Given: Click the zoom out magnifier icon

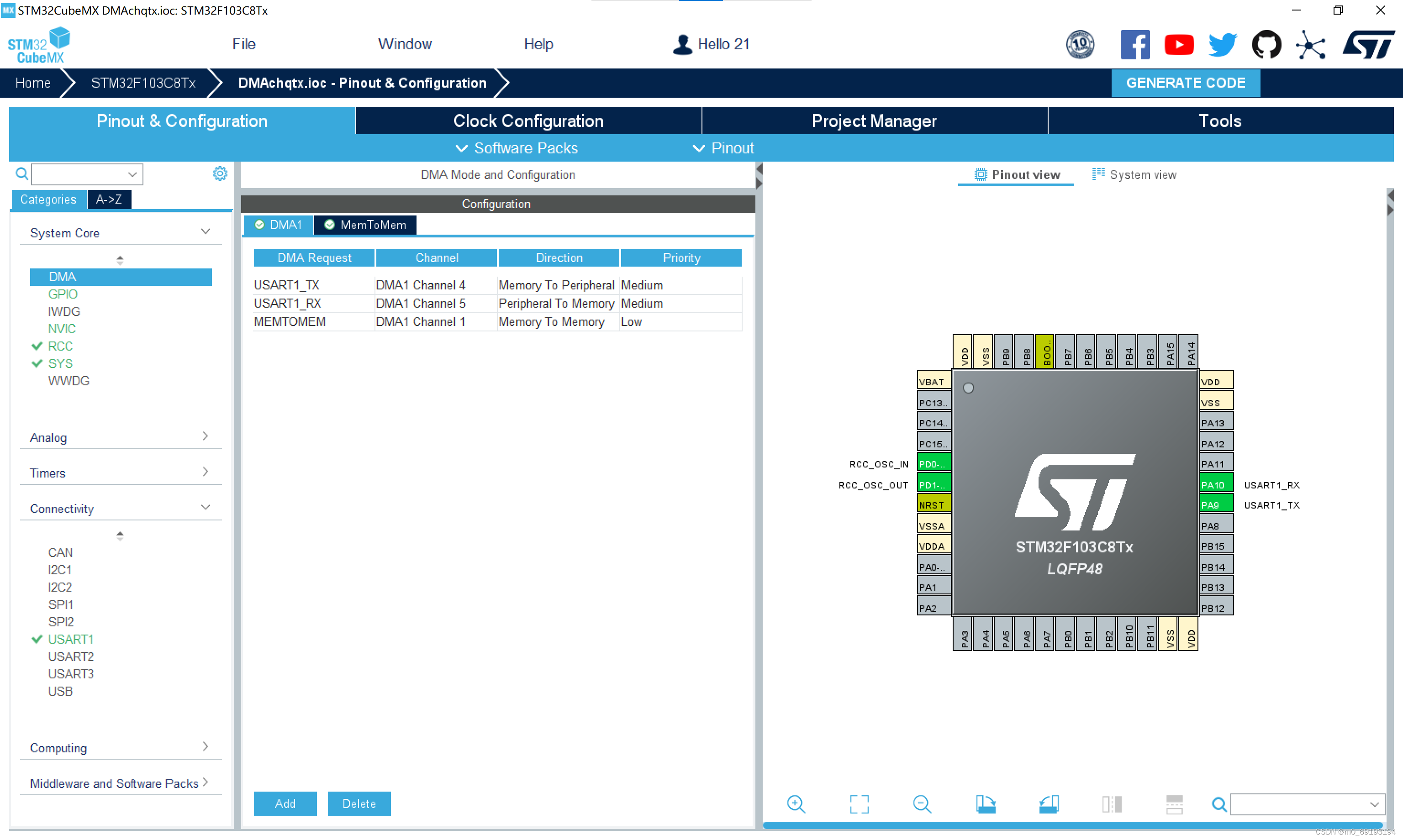Looking at the screenshot, I should click(922, 804).
